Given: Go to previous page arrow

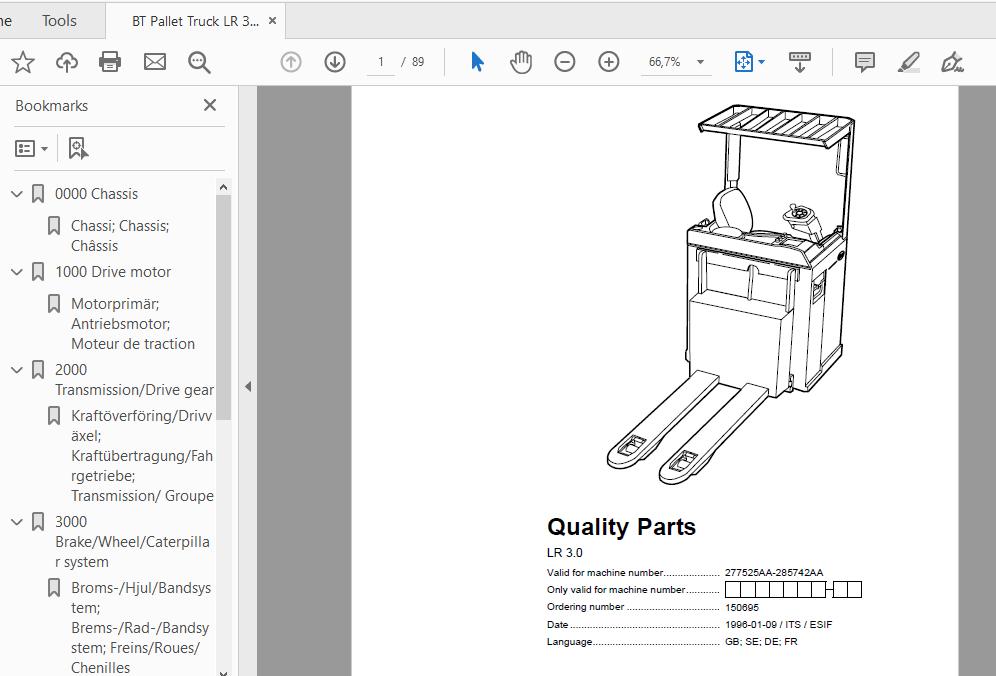Looking at the screenshot, I should pos(291,62).
